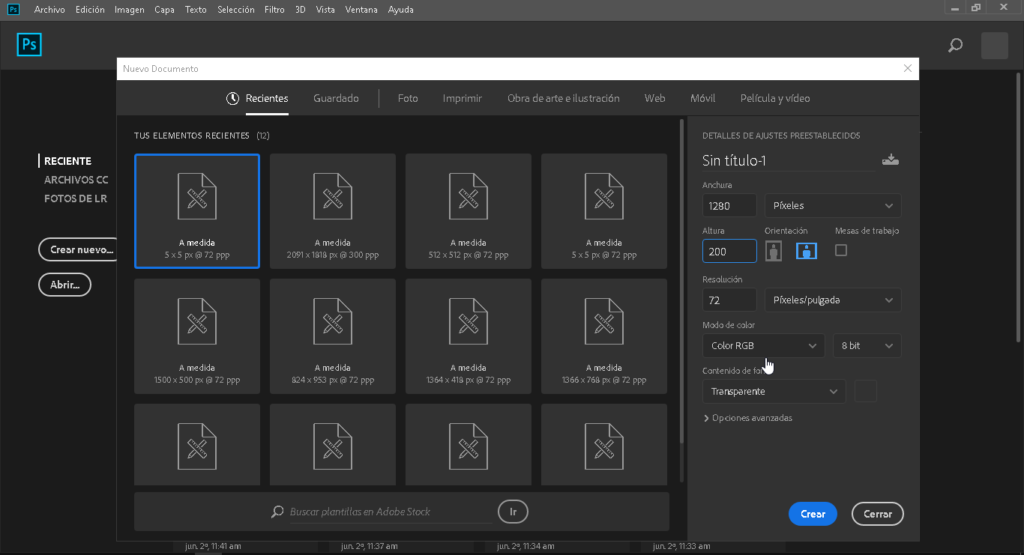Open the Imagen menu

click(129, 10)
